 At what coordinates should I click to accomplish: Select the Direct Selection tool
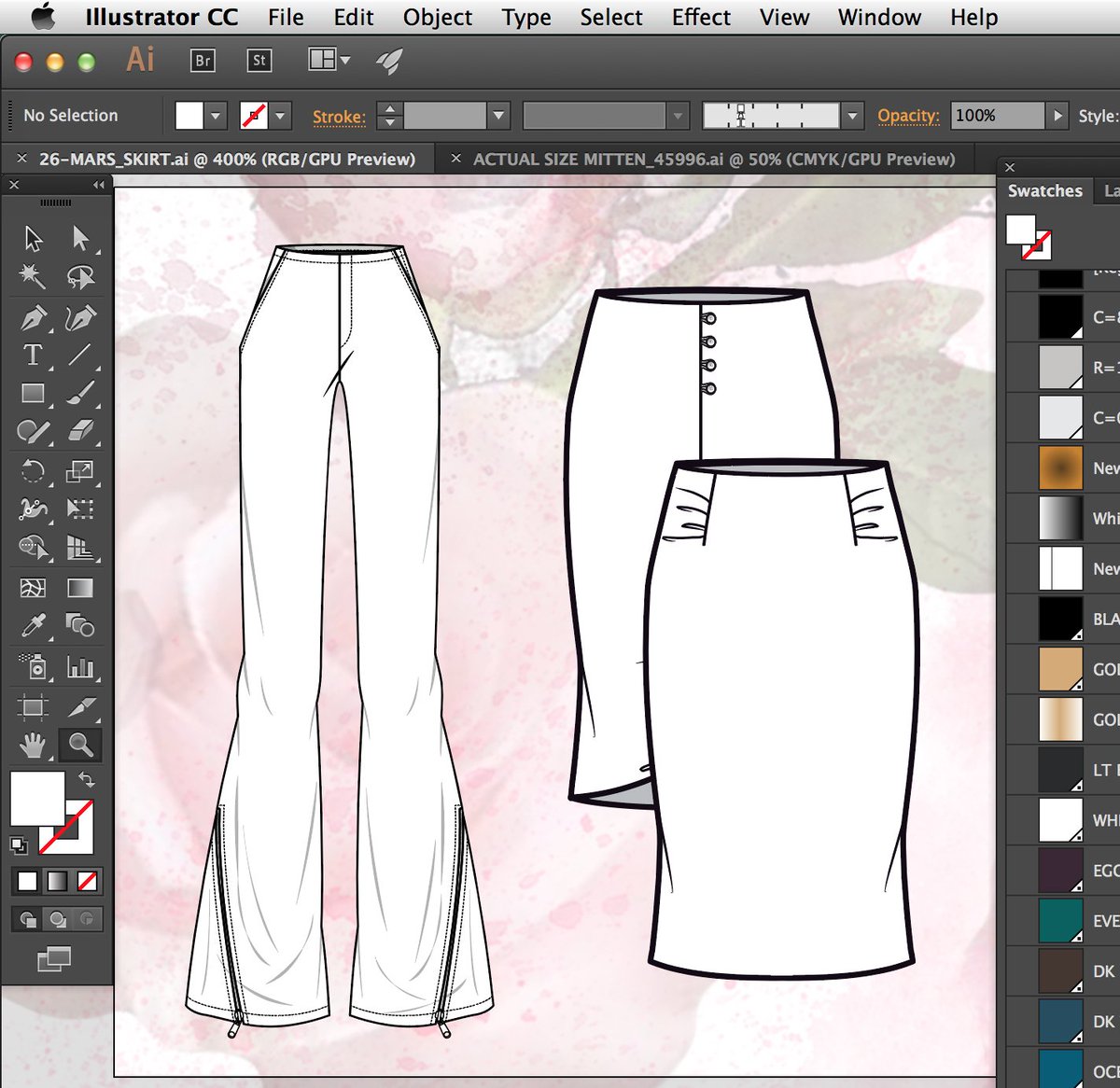point(81,239)
